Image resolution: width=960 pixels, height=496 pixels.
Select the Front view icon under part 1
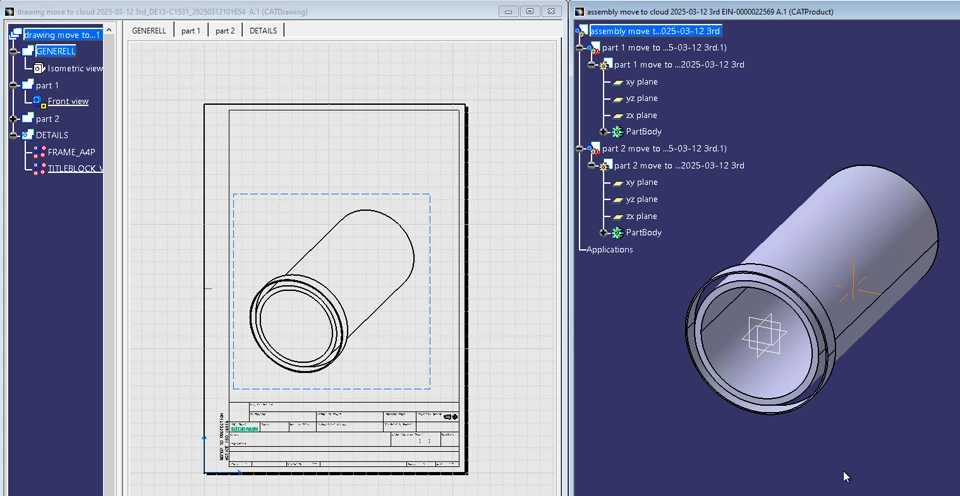pos(39,101)
